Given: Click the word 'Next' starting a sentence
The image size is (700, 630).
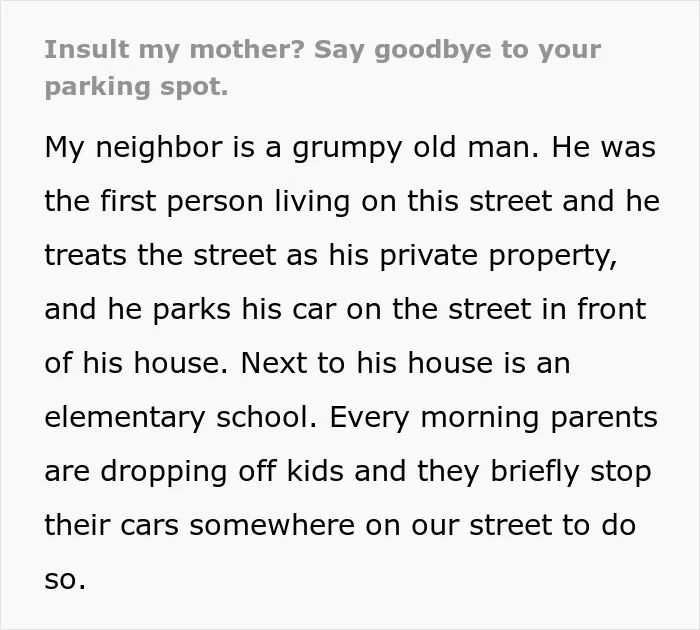Looking at the screenshot, I should point(274,363).
